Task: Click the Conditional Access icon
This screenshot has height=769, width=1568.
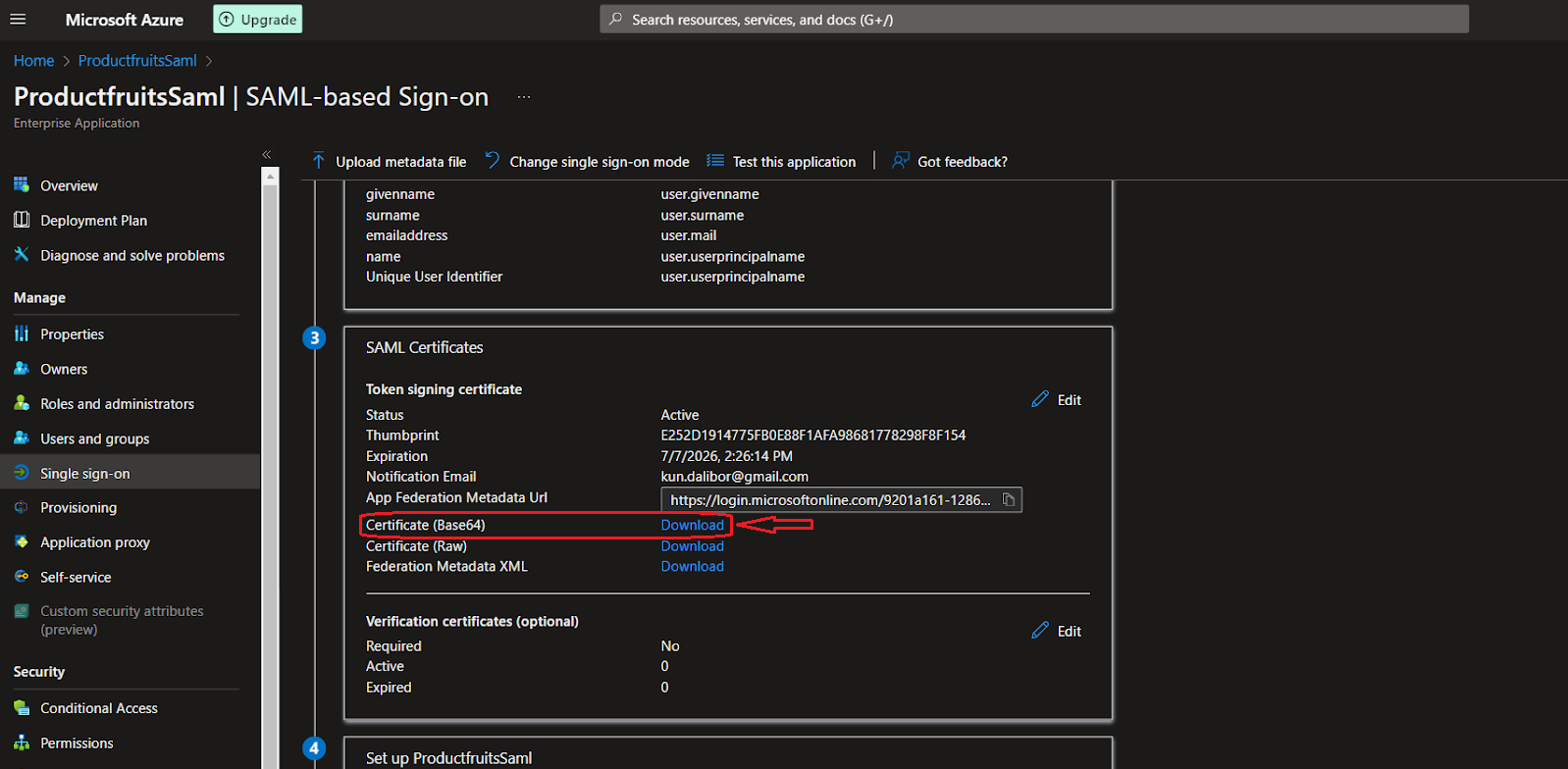Action: pyautogui.click(x=22, y=707)
